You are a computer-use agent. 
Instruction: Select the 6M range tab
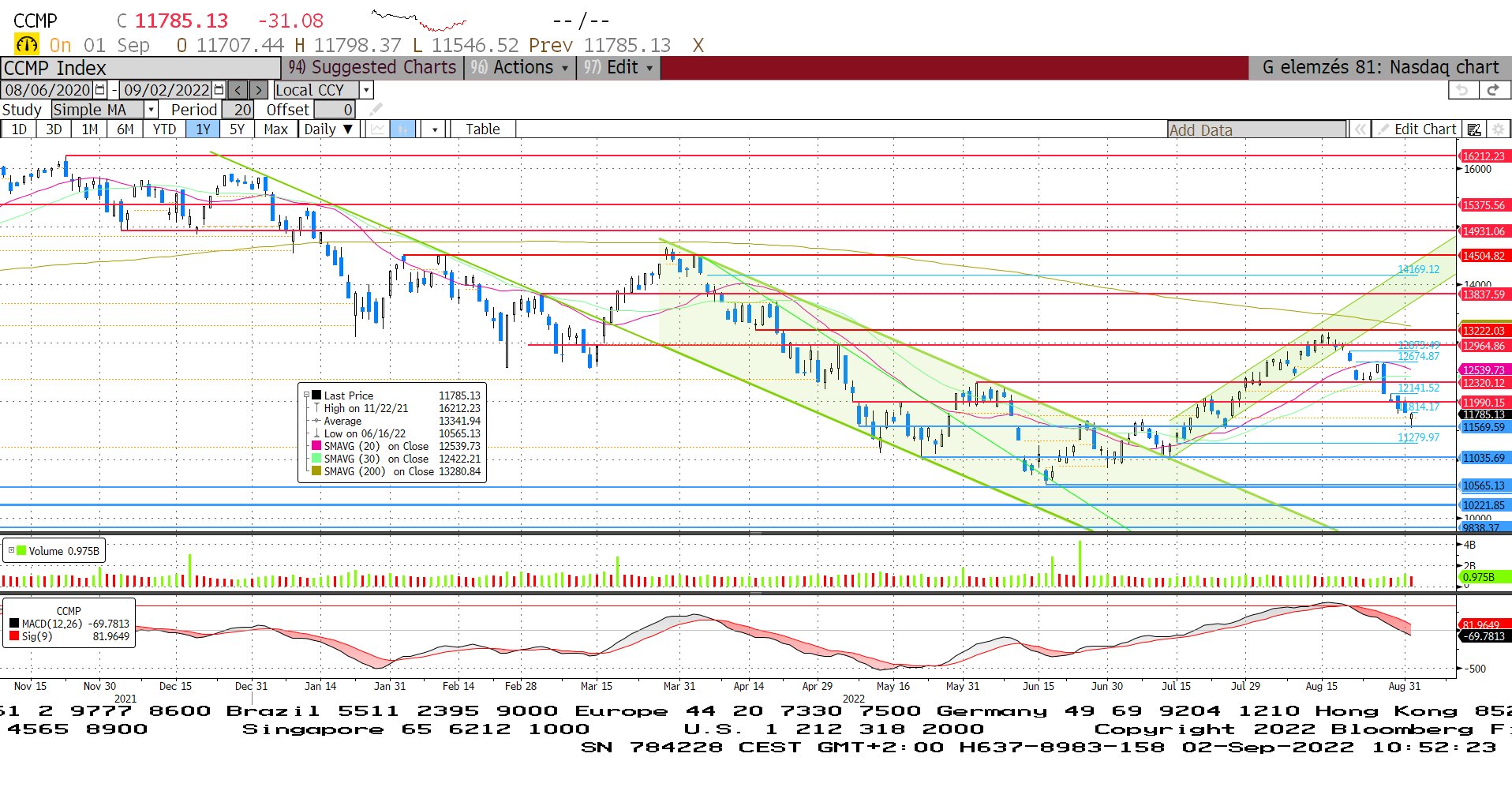125,129
